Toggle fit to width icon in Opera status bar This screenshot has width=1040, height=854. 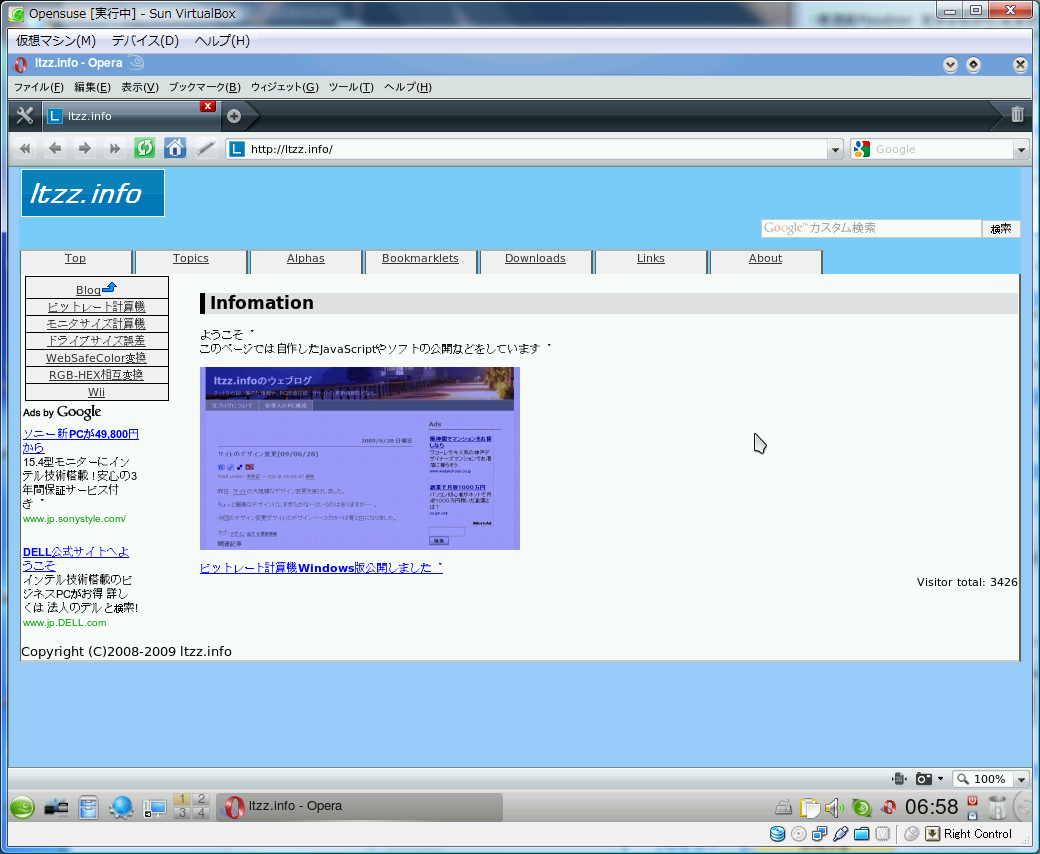click(899, 778)
